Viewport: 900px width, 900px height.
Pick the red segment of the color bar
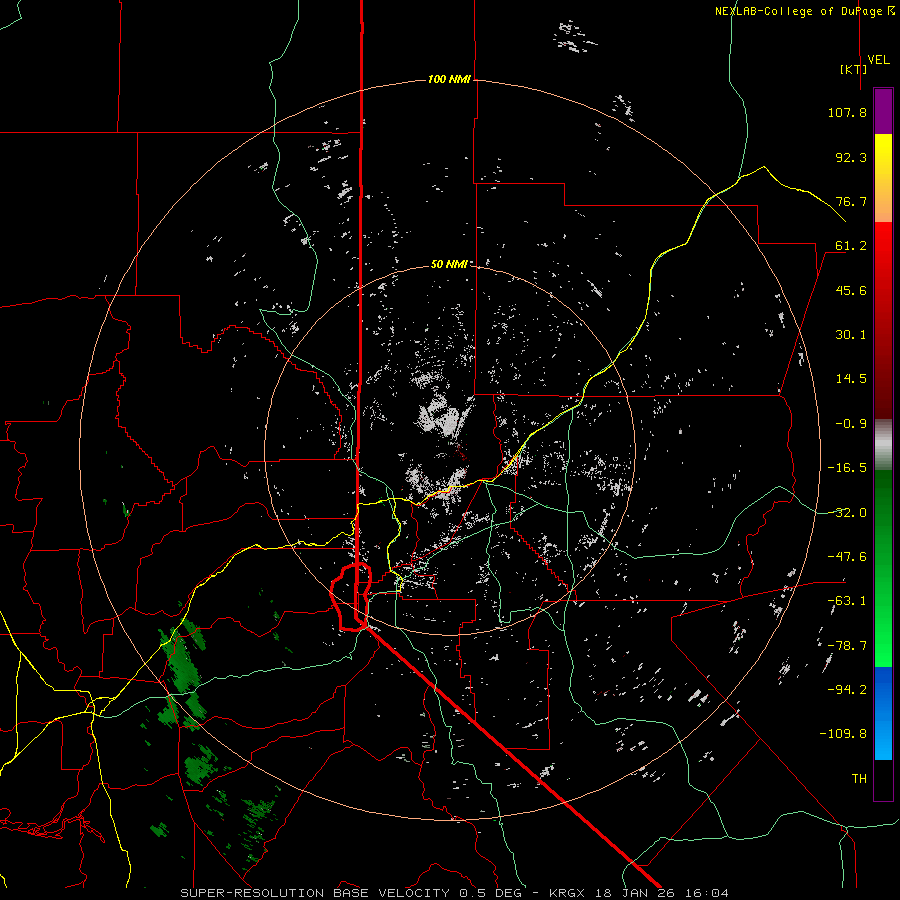[883, 320]
